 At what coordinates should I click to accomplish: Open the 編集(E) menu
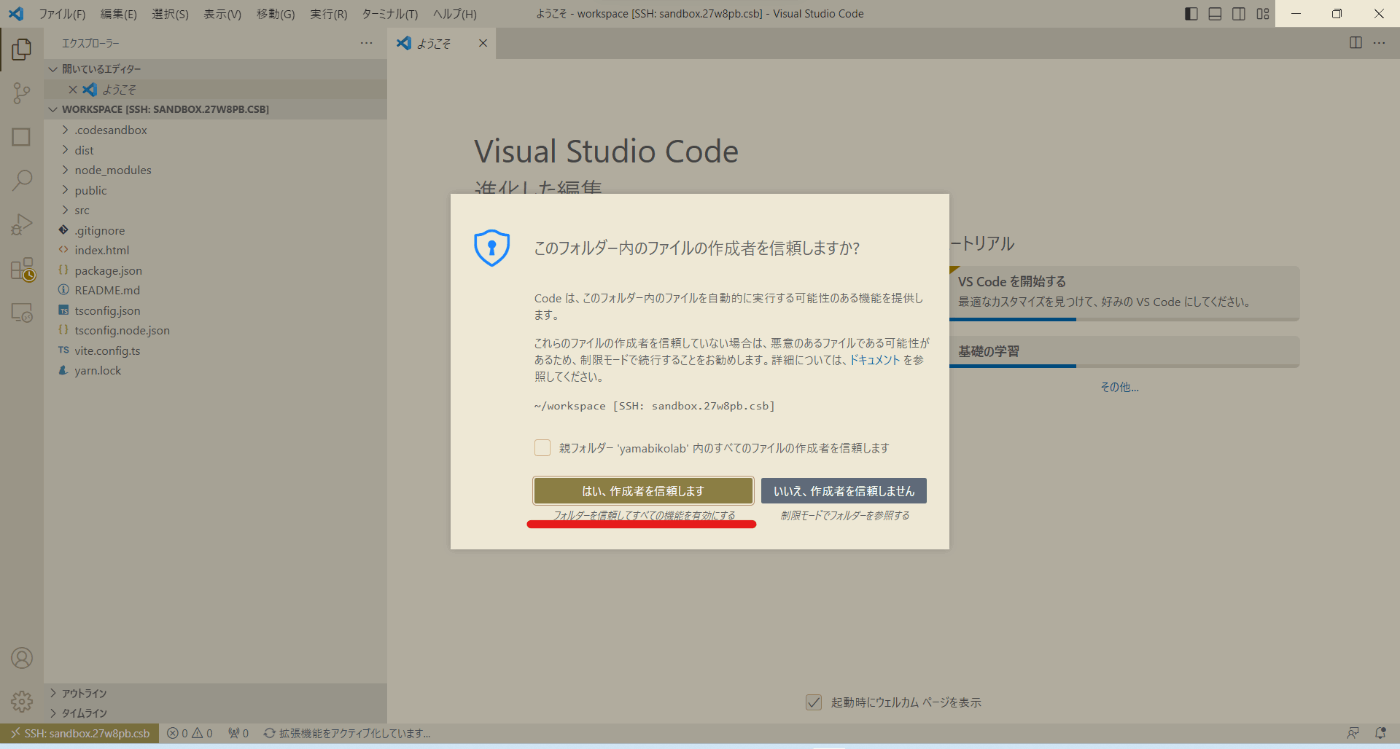(x=118, y=14)
